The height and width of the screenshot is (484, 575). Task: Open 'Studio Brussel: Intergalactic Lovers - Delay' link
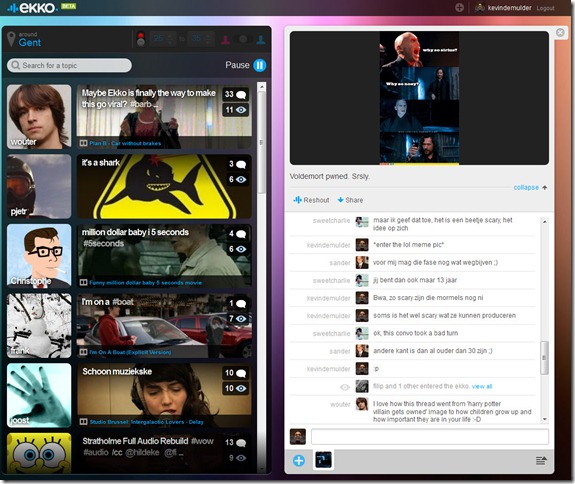pos(146,422)
